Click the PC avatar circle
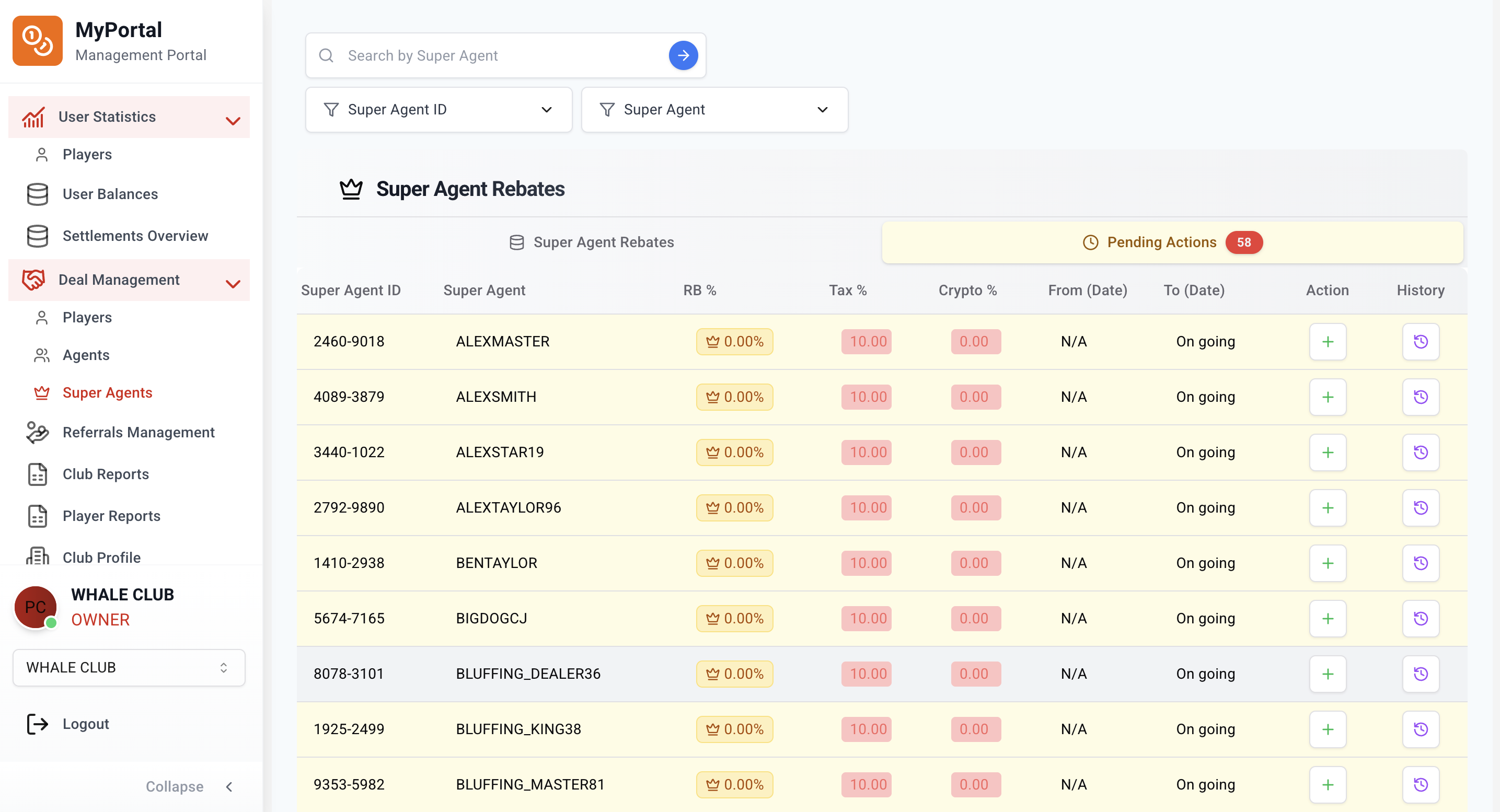The width and height of the screenshot is (1500, 812). point(35,607)
